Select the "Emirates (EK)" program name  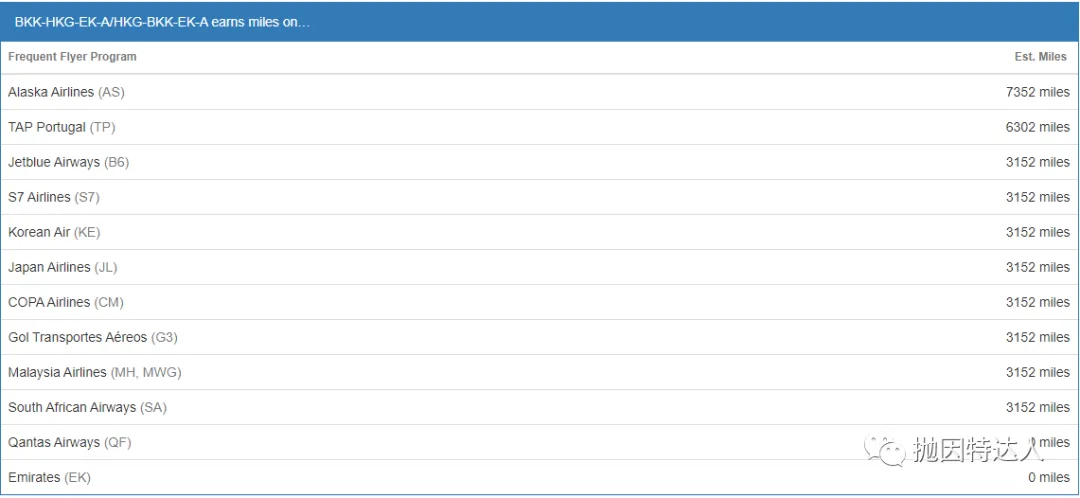[x=49, y=477]
